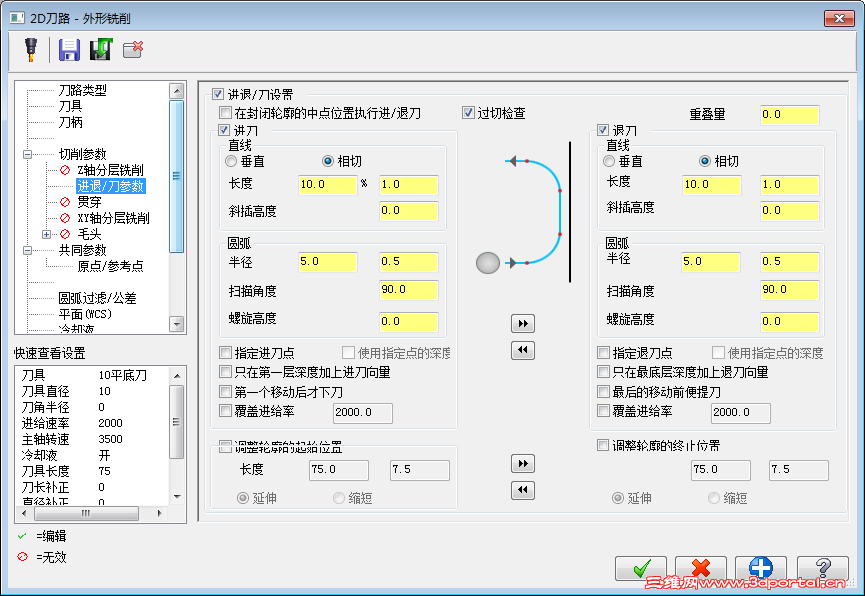Viewport: 865px width, 596px height.
Task: Select 垂直 radio under exit 直线
Action: (x=609, y=161)
